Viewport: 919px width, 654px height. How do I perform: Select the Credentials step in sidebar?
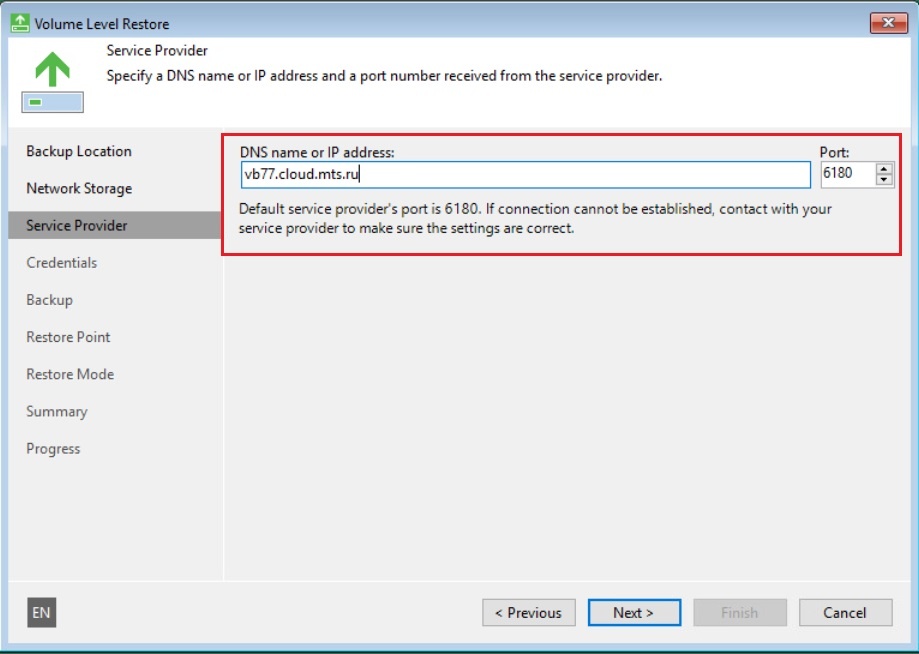tap(62, 263)
